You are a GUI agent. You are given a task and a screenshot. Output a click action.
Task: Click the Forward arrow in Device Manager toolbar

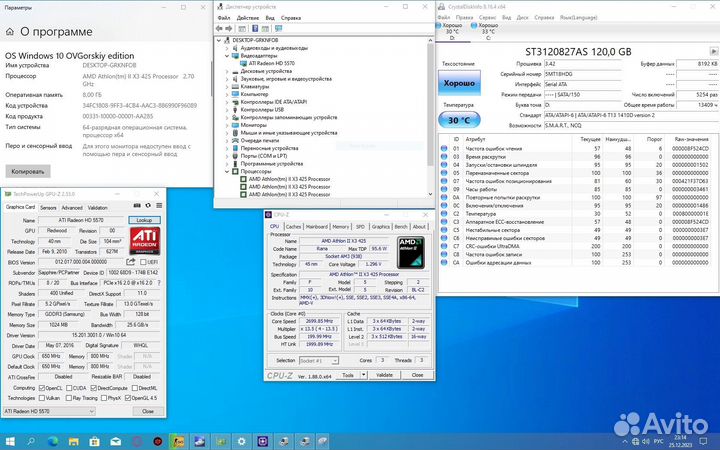point(229,28)
